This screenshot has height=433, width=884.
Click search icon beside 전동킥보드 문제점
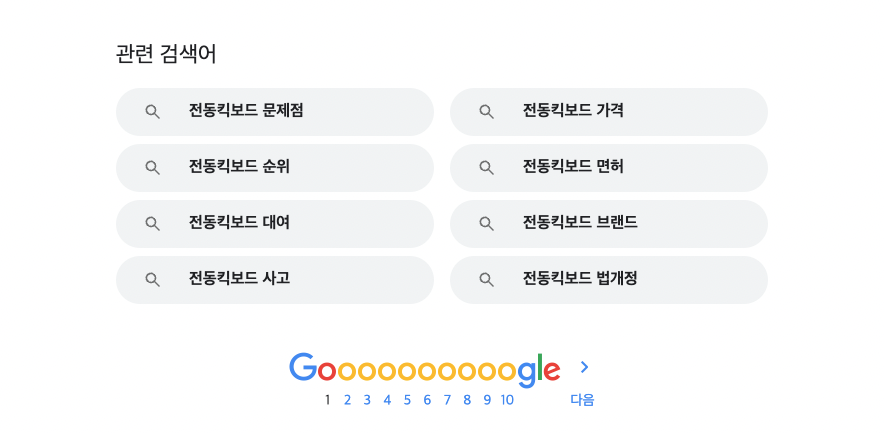coord(153,112)
